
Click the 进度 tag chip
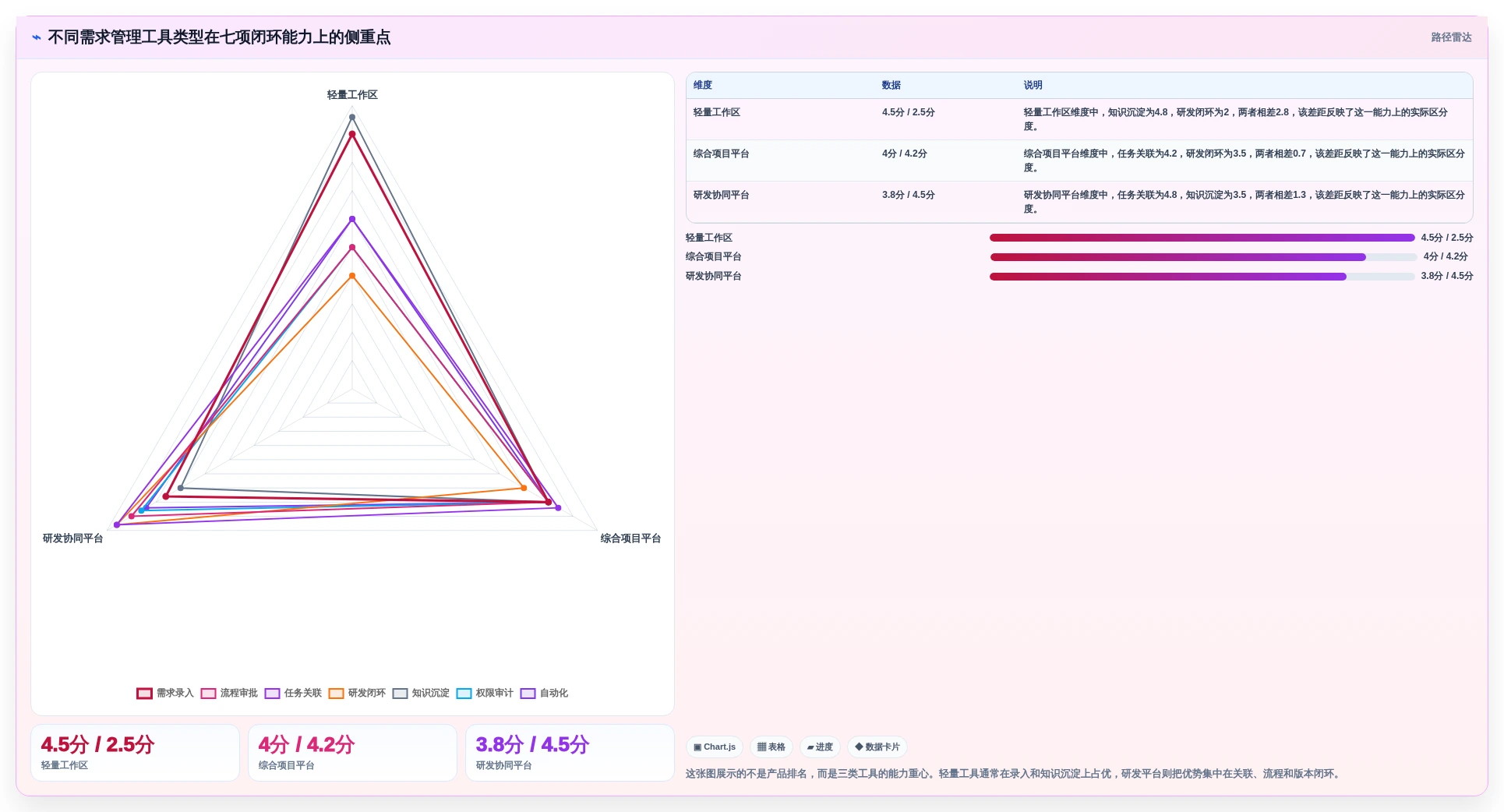[820, 747]
